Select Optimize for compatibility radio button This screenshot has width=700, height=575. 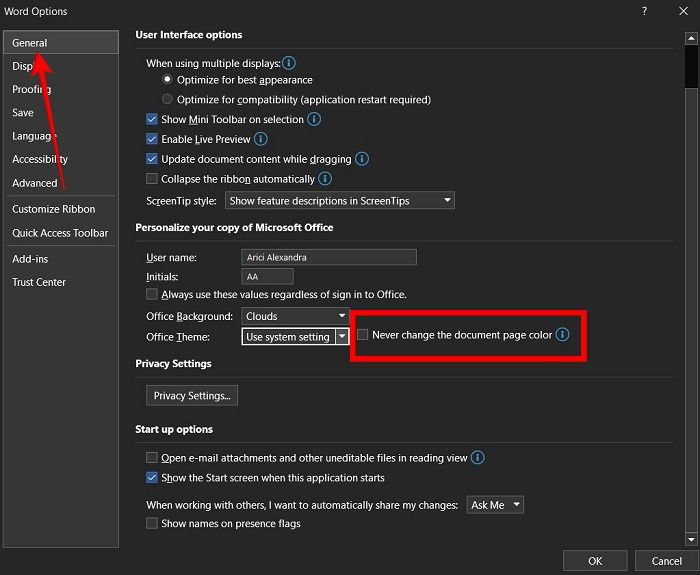(x=167, y=100)
